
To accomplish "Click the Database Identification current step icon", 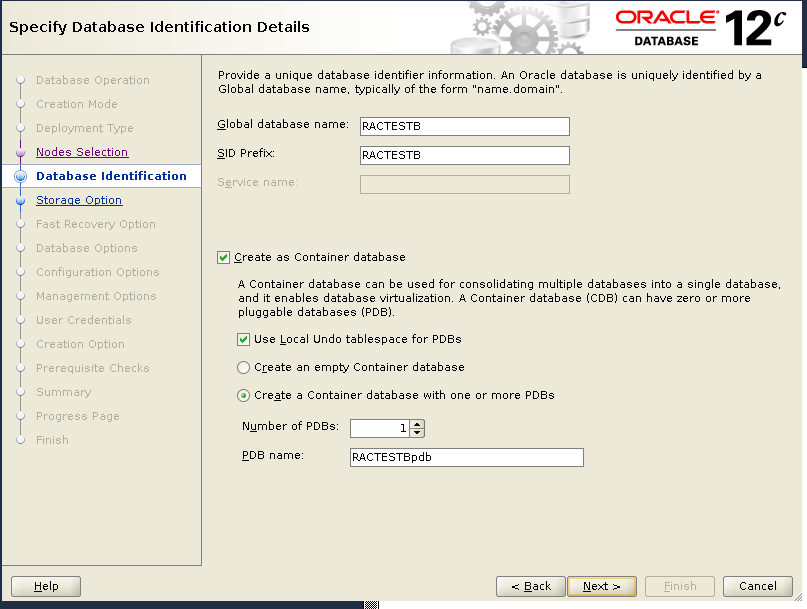I will click(20, 176).
